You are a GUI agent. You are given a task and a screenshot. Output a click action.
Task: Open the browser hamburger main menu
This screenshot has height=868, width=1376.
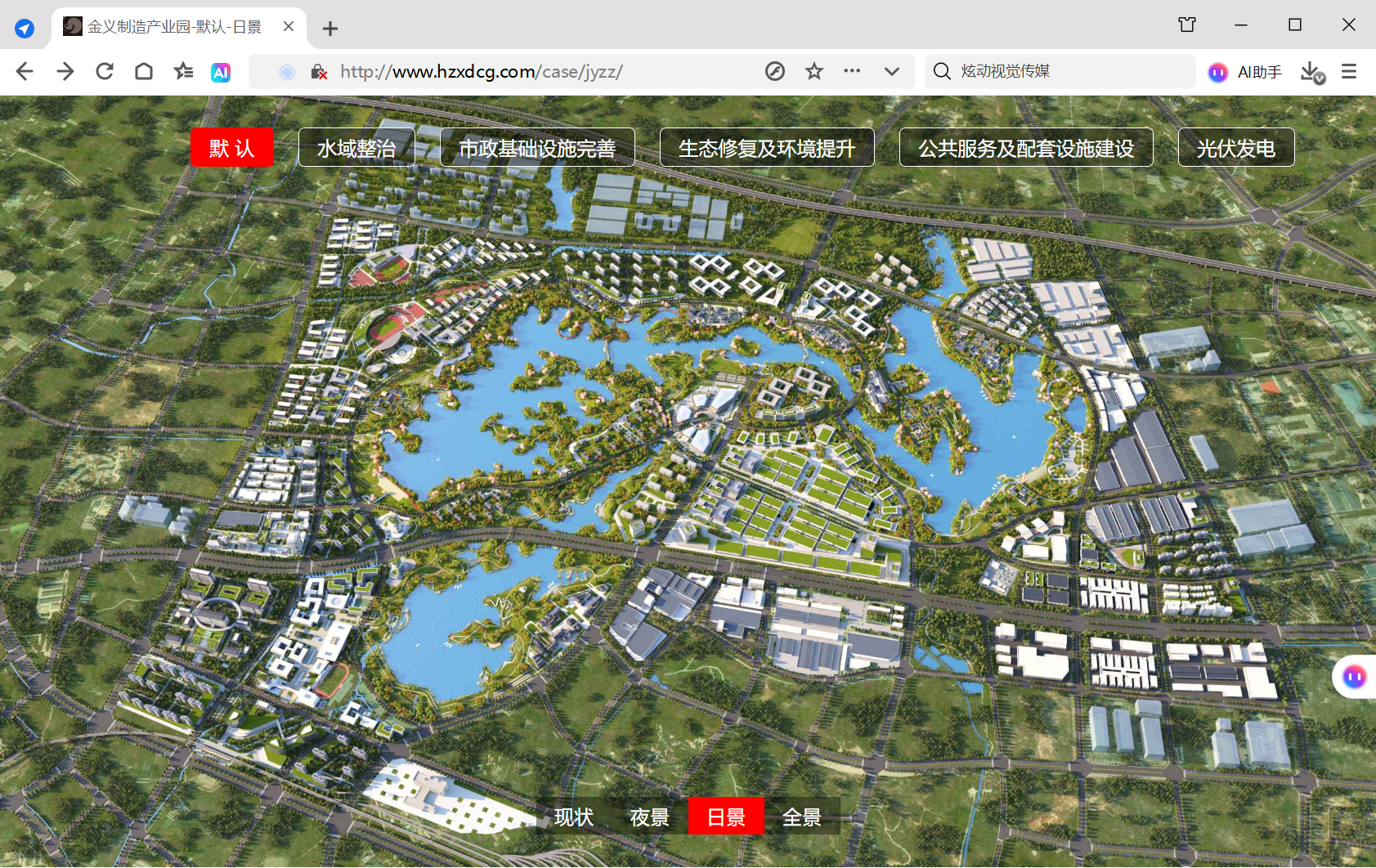1349,72
